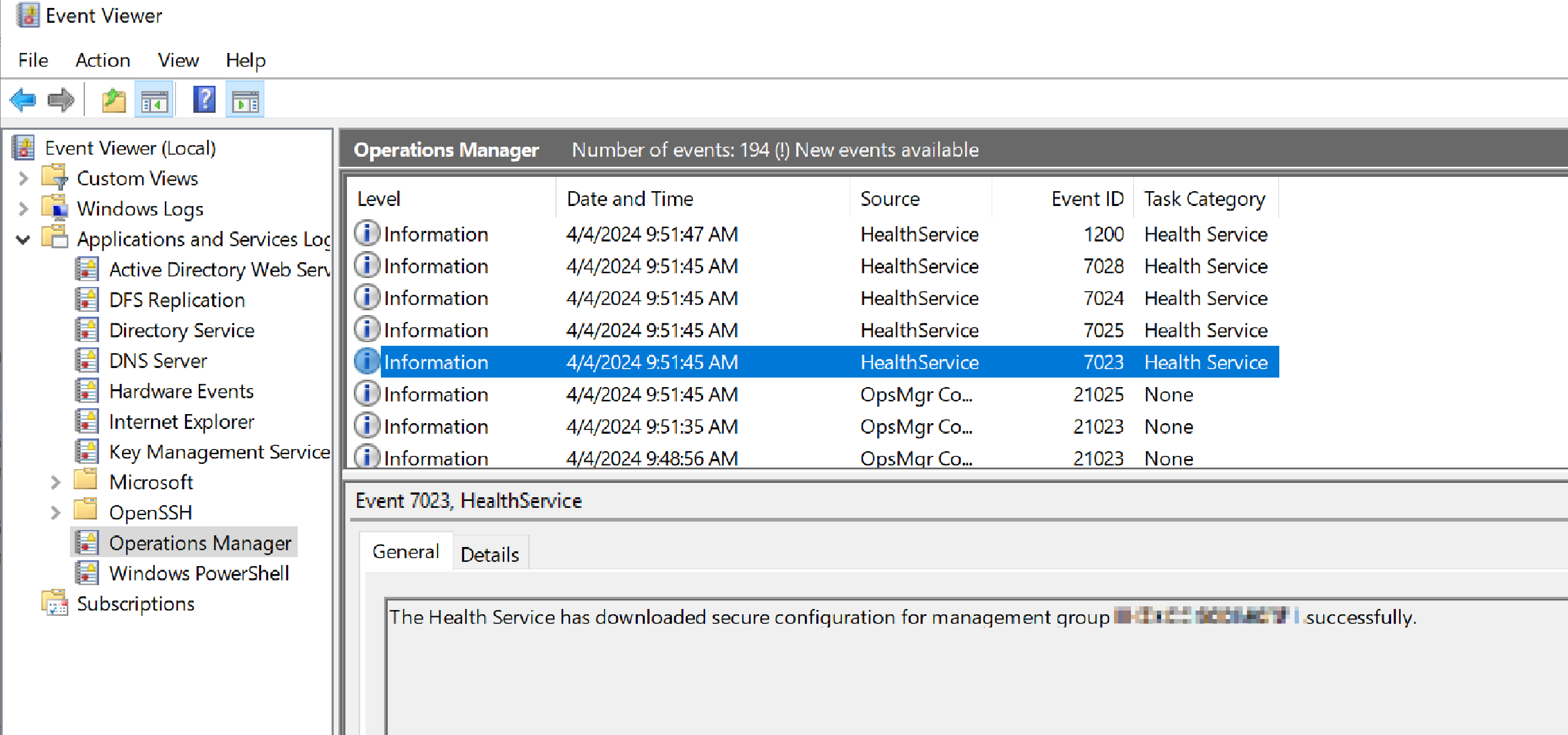This screenshot has width=1568, height=735.
Task: Open the Action menu
Action: tap(102, 60)
